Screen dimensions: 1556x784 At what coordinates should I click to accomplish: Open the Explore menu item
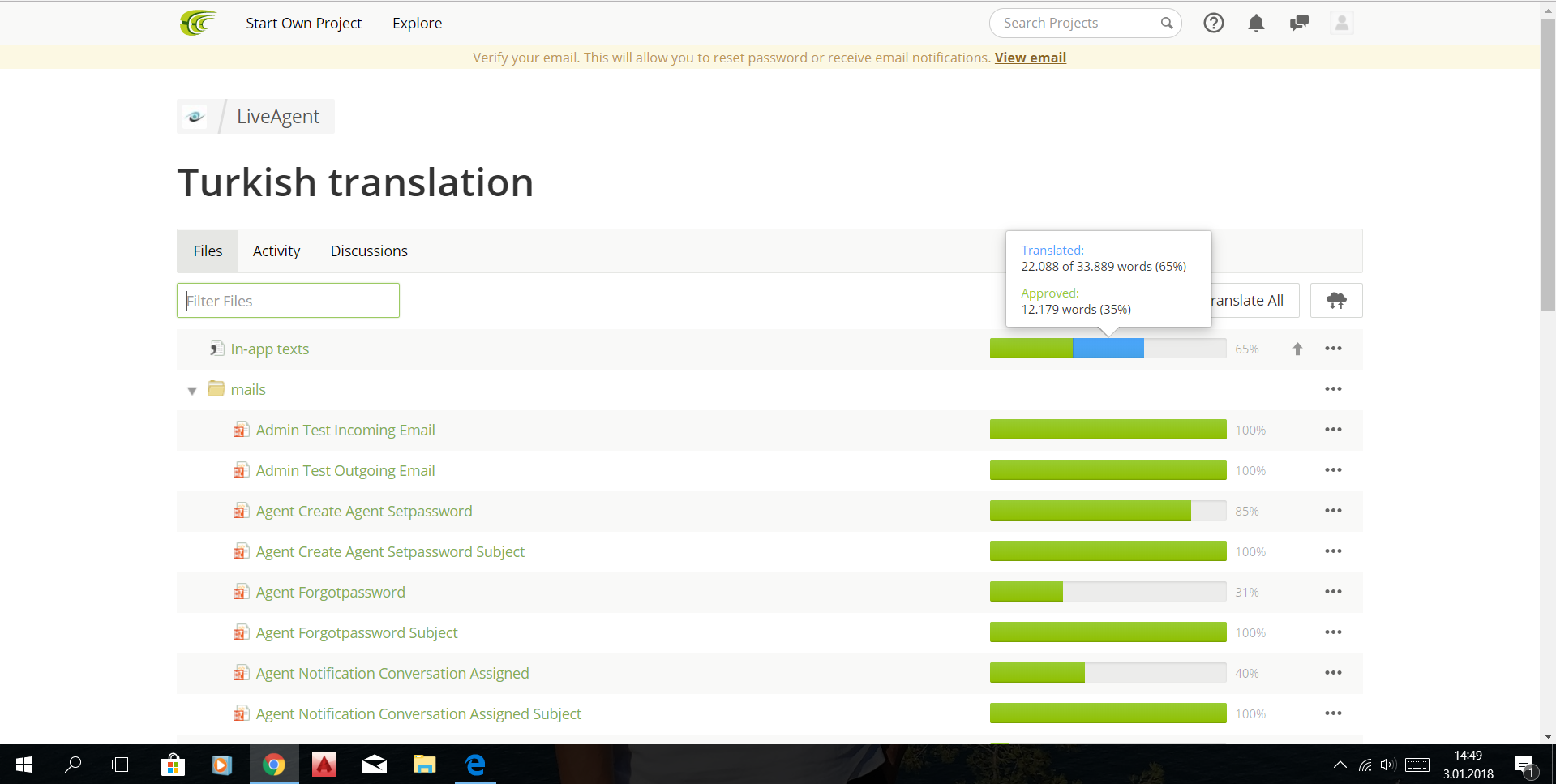pos(418,23)
